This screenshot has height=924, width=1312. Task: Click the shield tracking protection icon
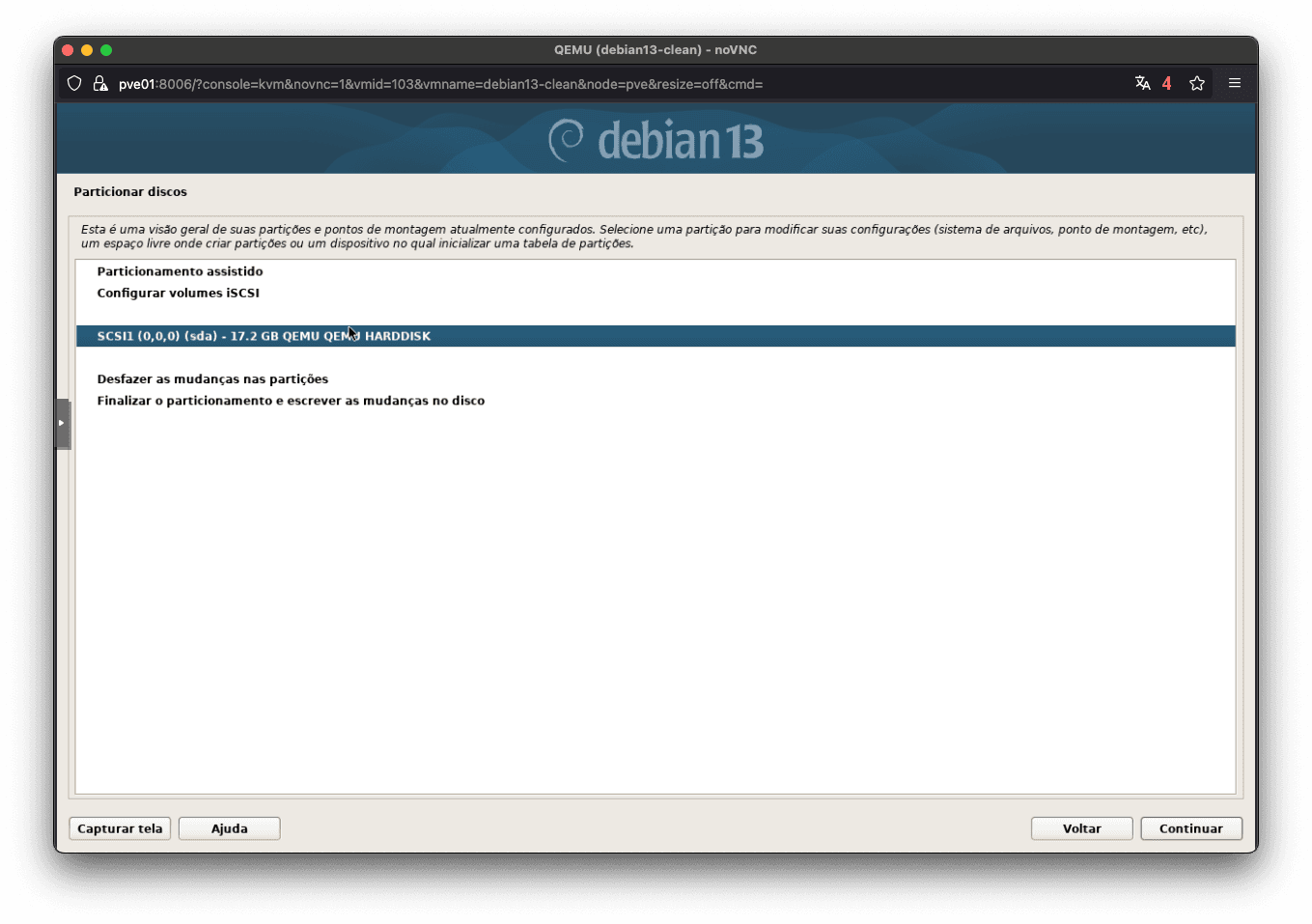(x=74, y=84)
